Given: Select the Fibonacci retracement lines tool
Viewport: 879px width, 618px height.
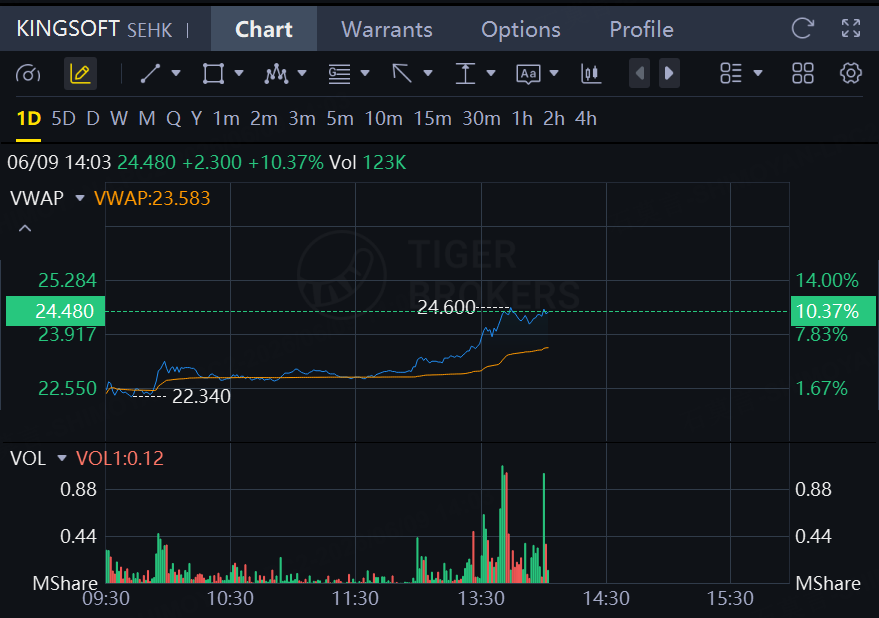Looking at the screenshot, I should [x=339, y=73].
